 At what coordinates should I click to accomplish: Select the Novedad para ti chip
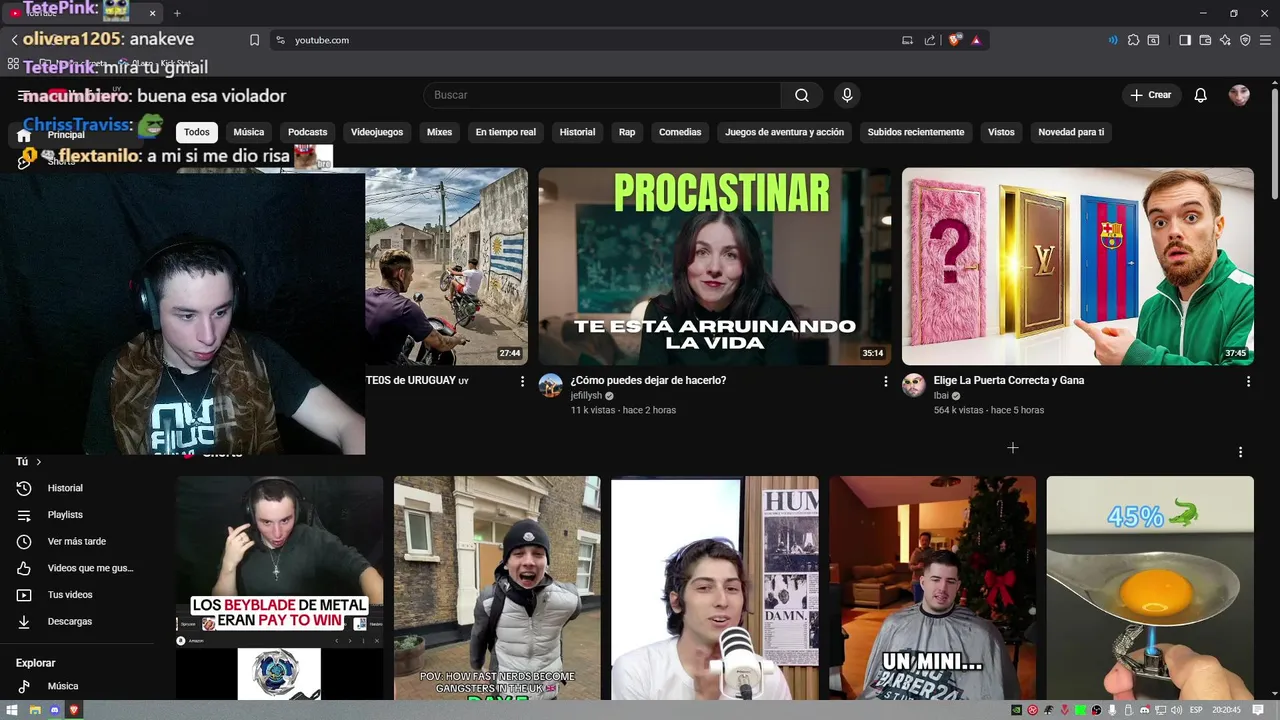tap(1071, 132)
